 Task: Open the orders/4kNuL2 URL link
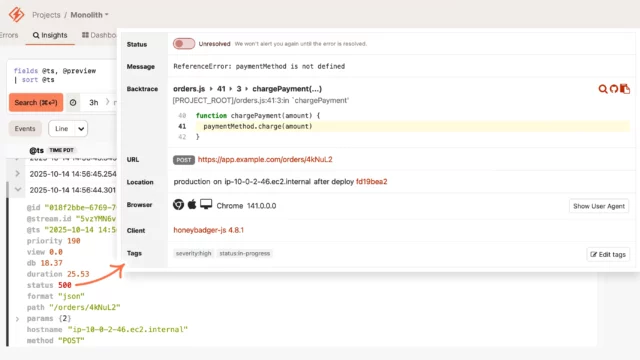click(x=265, y=160)
